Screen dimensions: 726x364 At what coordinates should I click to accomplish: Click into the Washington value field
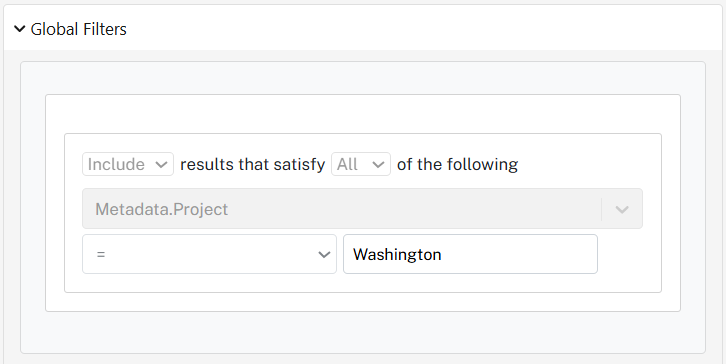tap(470, 254)
